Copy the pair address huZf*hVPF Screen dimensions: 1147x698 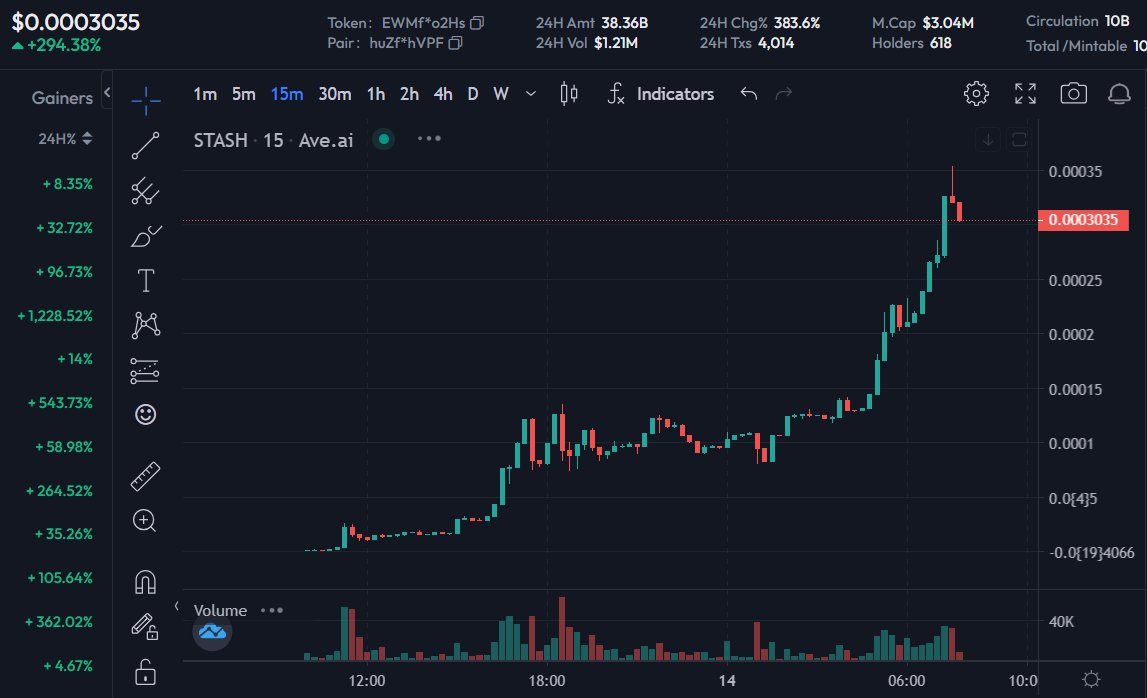[455, 43]
